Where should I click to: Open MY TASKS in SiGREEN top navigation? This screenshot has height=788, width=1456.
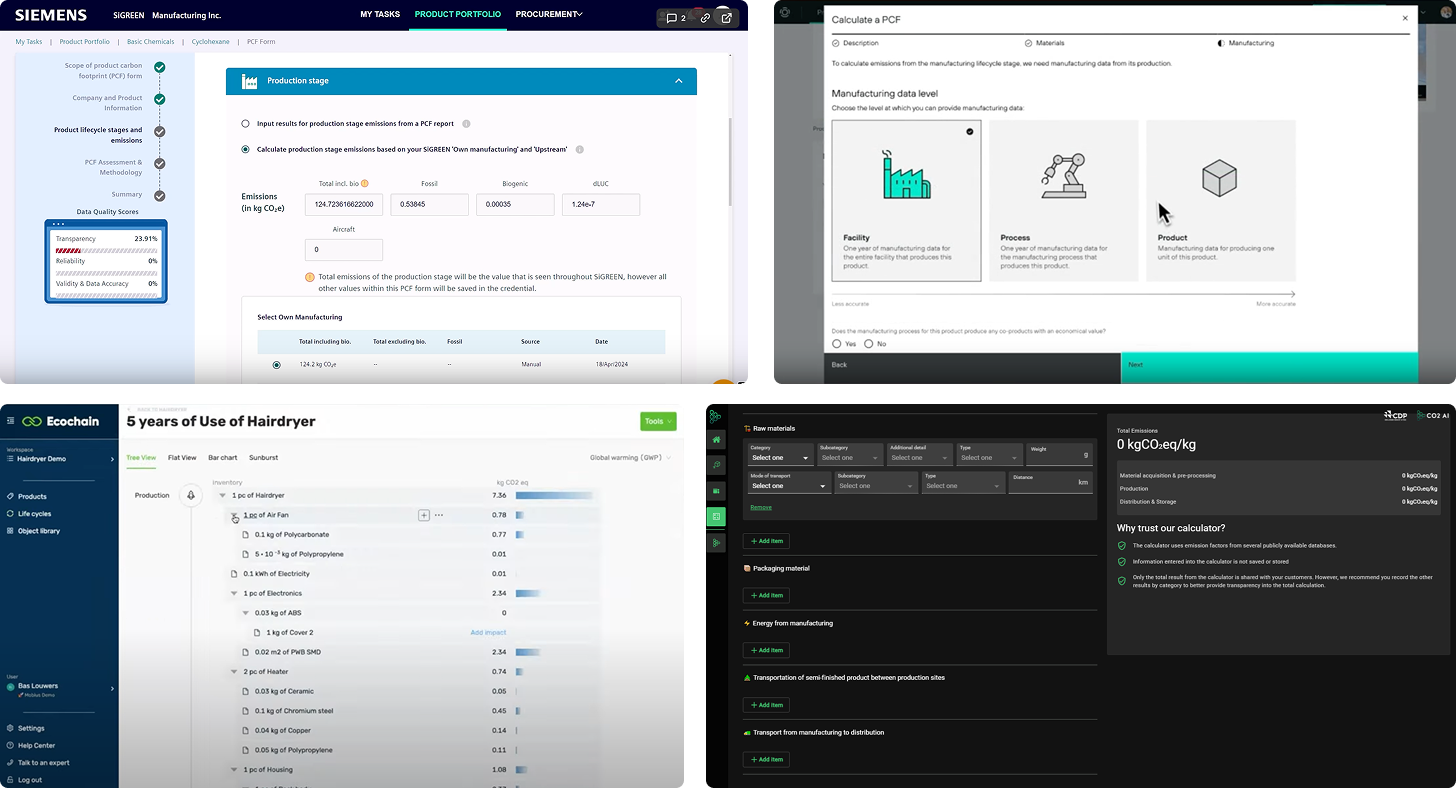click(x=380, y=15)
